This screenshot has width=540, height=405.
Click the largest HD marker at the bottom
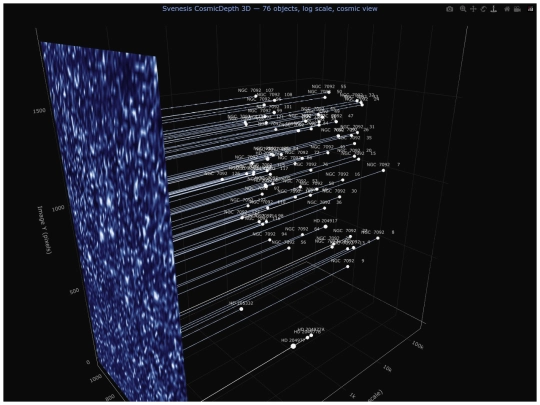293,346
